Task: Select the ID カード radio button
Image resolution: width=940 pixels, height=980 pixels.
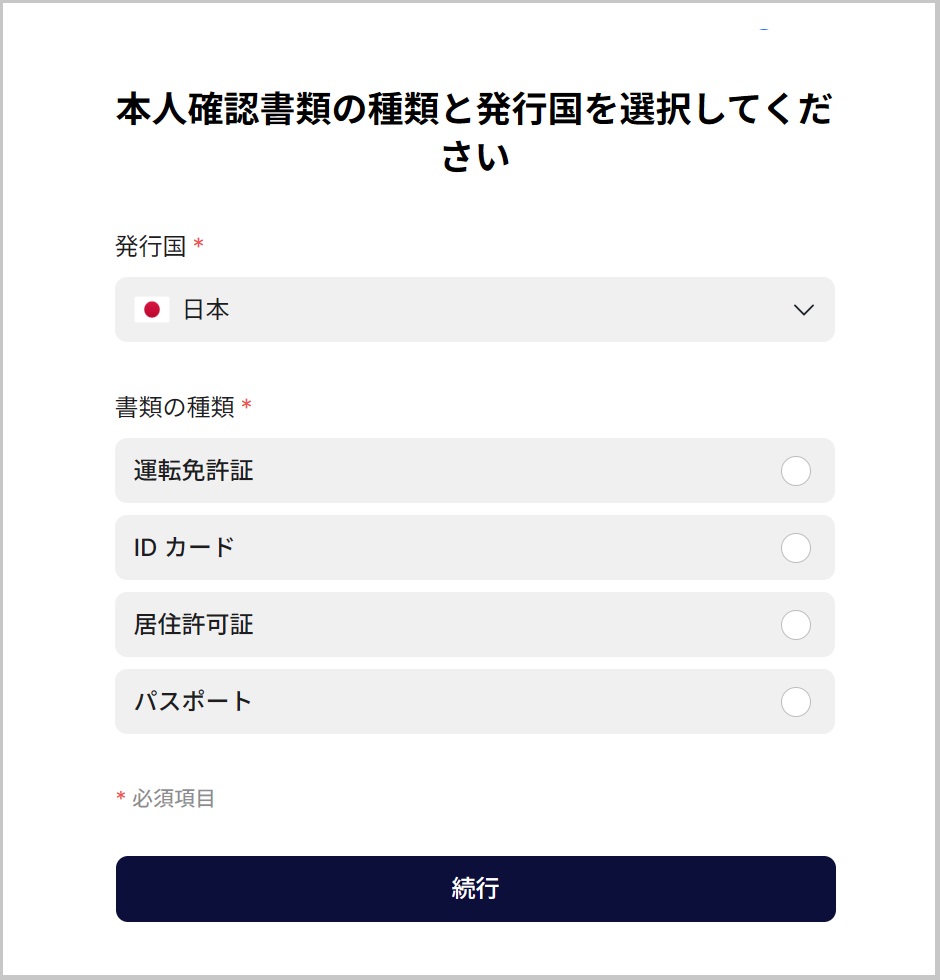Action: pos(795,548)
